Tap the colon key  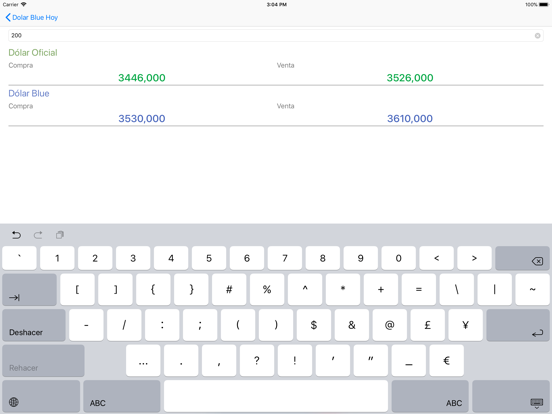click(162, 325)
